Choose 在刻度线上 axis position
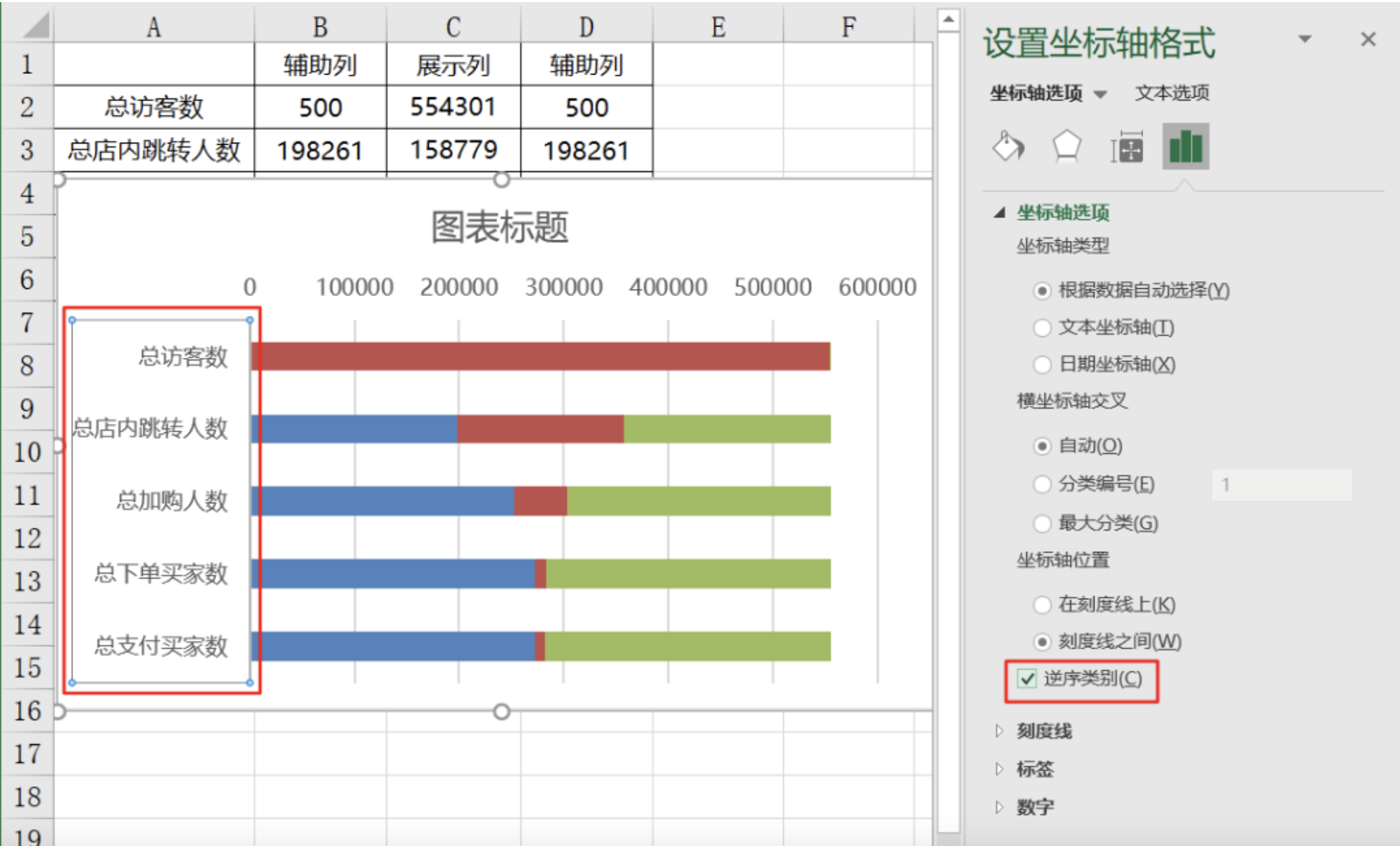This screenshot has width=1400, height=846. [x=1042, y=604]
